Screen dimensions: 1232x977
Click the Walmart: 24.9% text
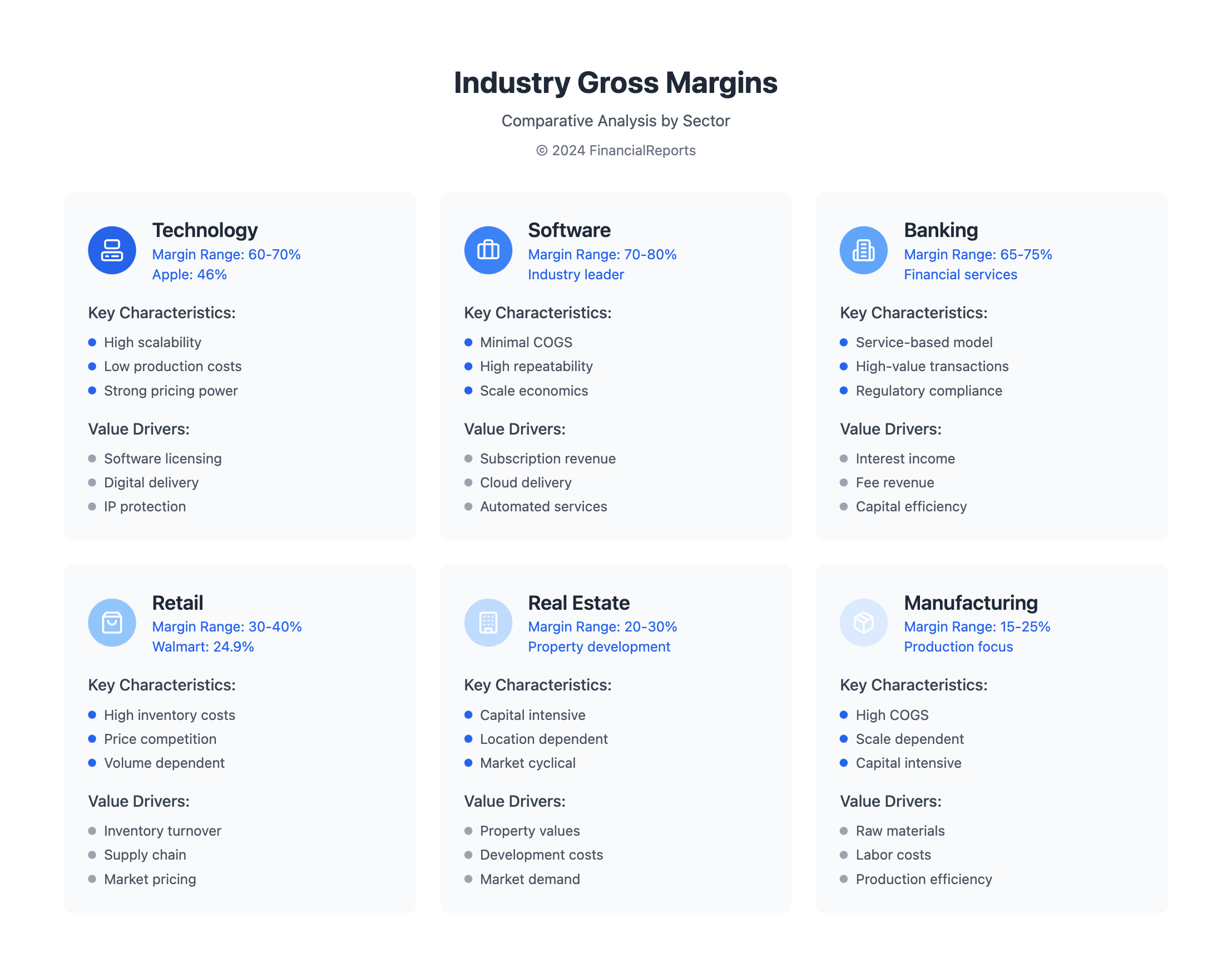(203, 647)
